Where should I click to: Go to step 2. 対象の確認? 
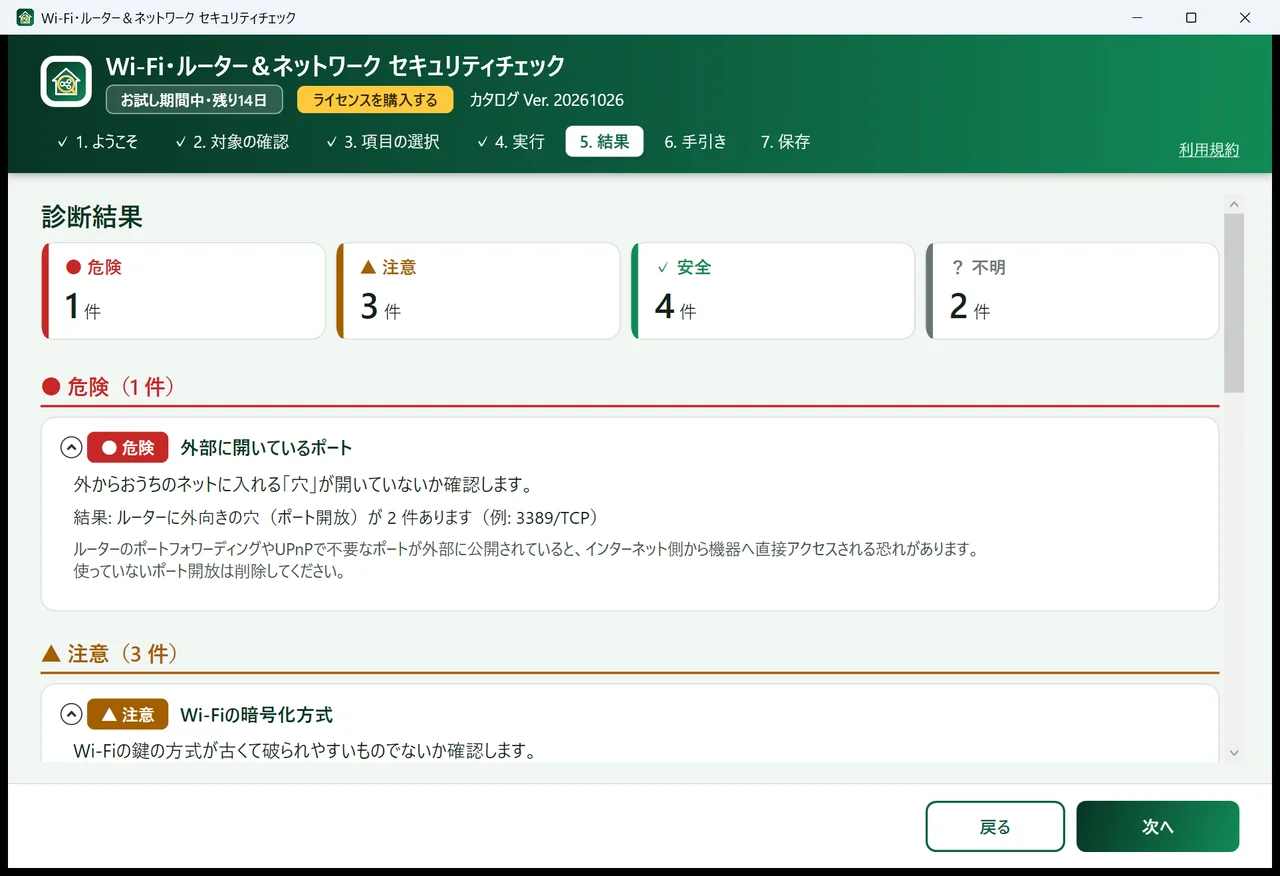coord(233,142)
